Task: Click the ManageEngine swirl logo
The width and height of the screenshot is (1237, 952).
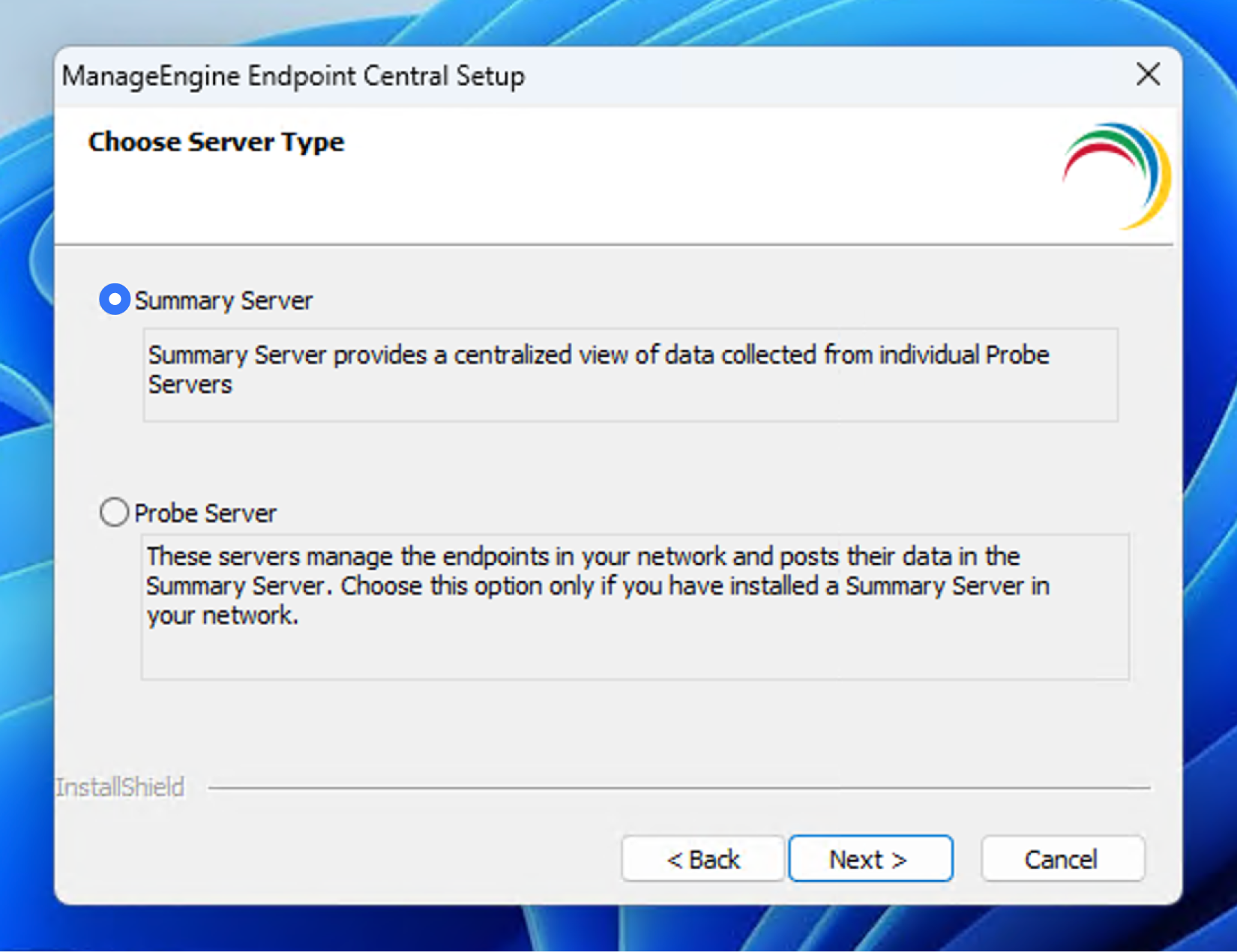Action: pyautogui.click(x=1116, y=175)
